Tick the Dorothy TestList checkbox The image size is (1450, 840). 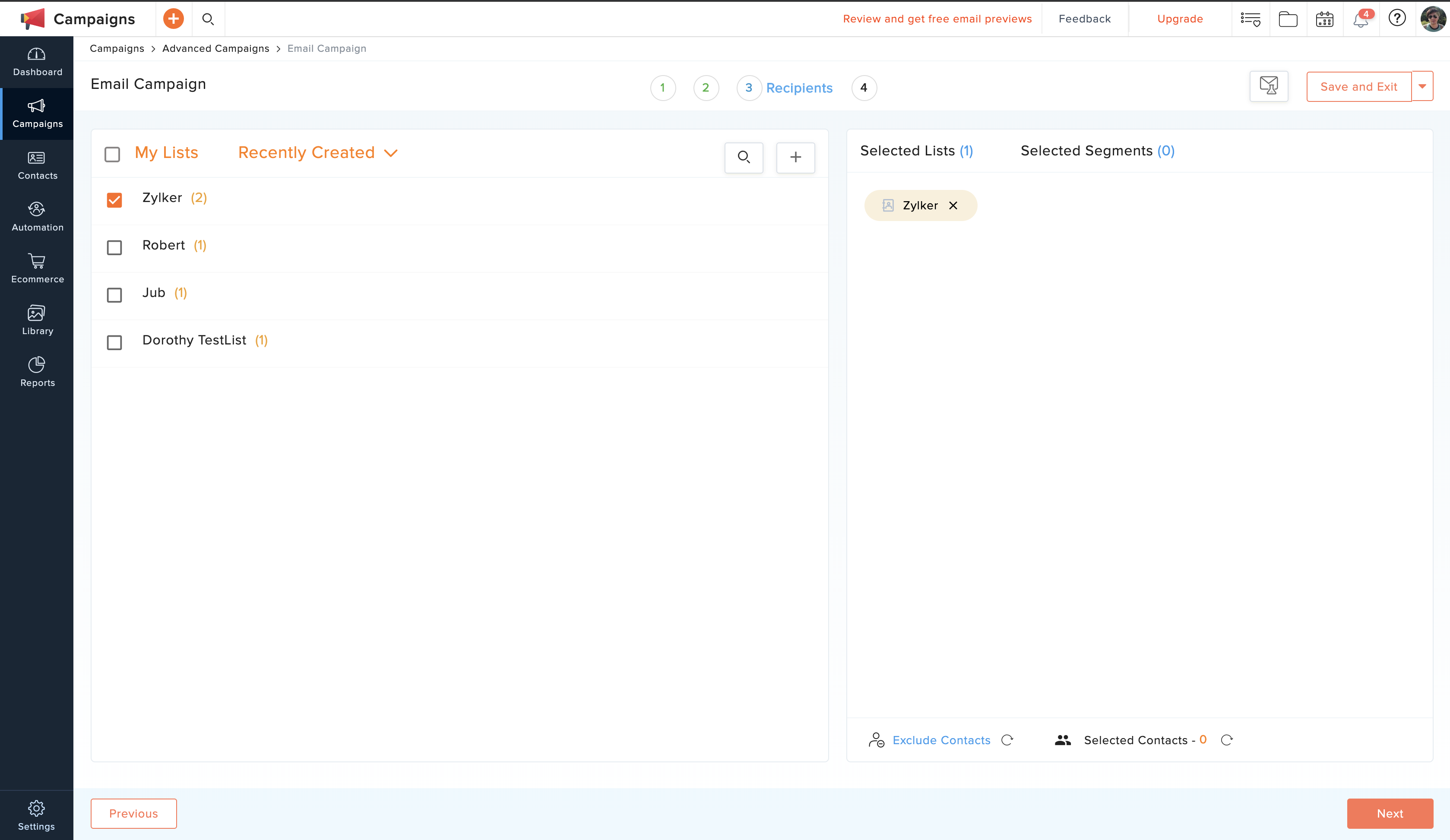click(114, 342)
